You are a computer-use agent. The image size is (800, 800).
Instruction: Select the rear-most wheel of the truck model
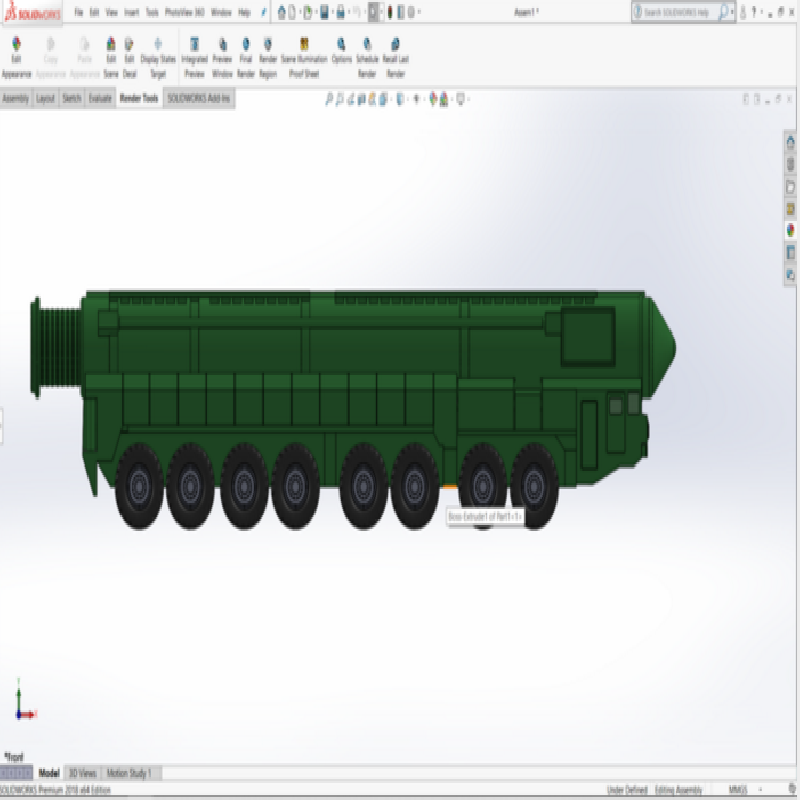139,486
